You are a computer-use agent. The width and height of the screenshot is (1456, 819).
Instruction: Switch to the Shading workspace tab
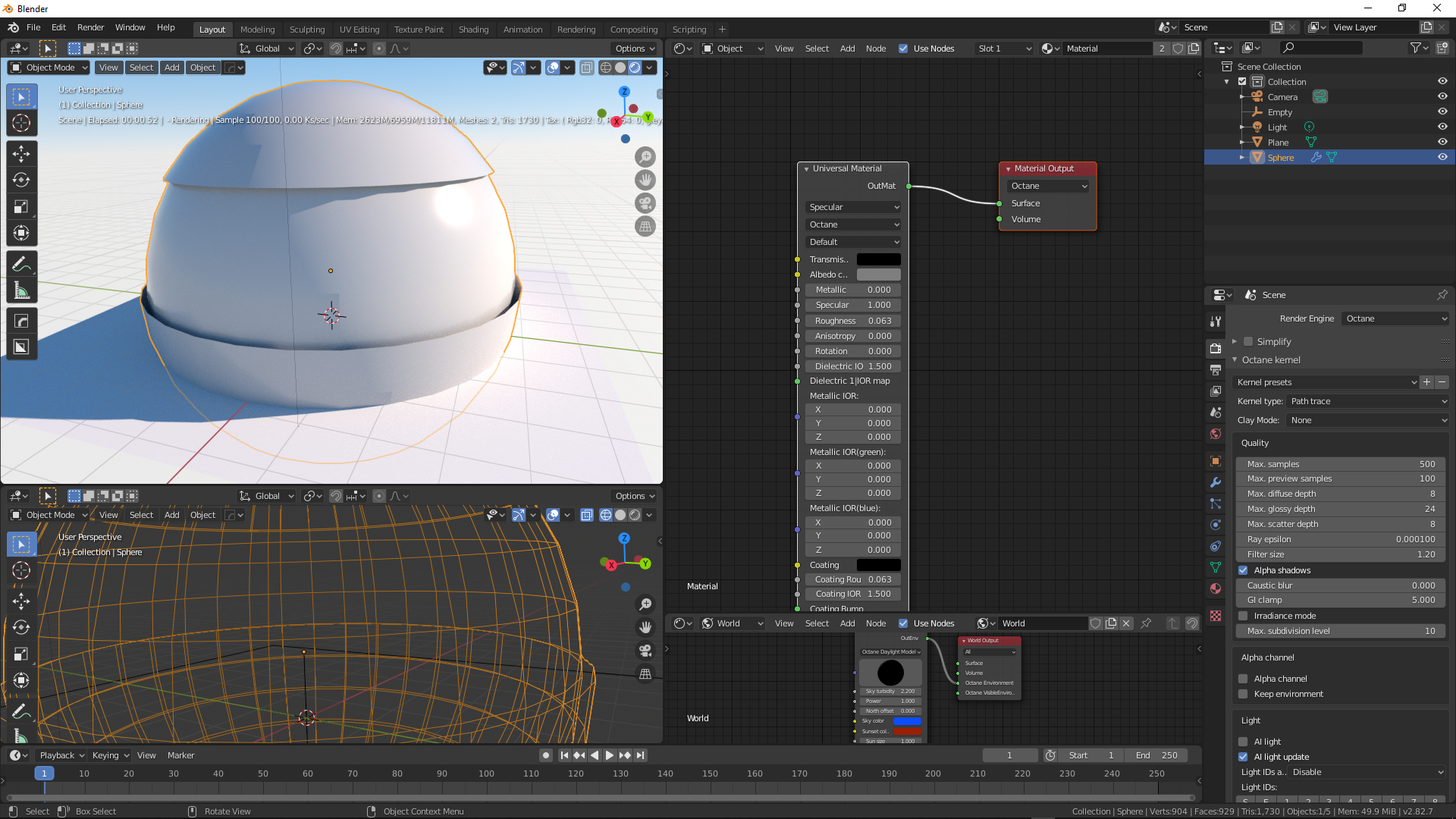[x=473, y=30]
